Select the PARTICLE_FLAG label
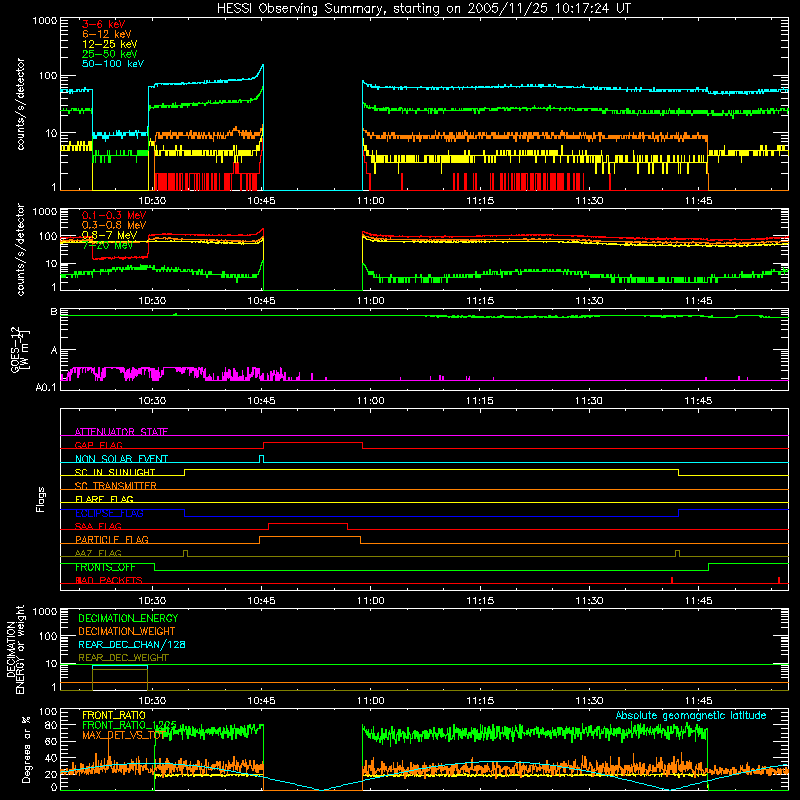This screenshot has width=800, height=800. (x=112, y=539)
